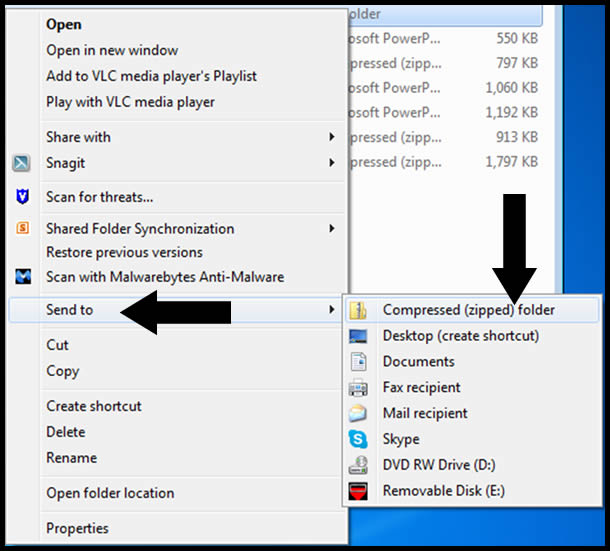The width and height of the screenshot is (610, 551).
Task: Send to Documents
Action: click(x=419, y=361)
